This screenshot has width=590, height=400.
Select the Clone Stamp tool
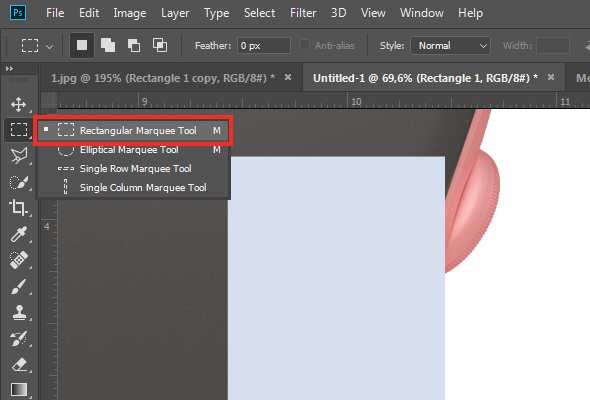pyautogui.click(x=18, y=312)
